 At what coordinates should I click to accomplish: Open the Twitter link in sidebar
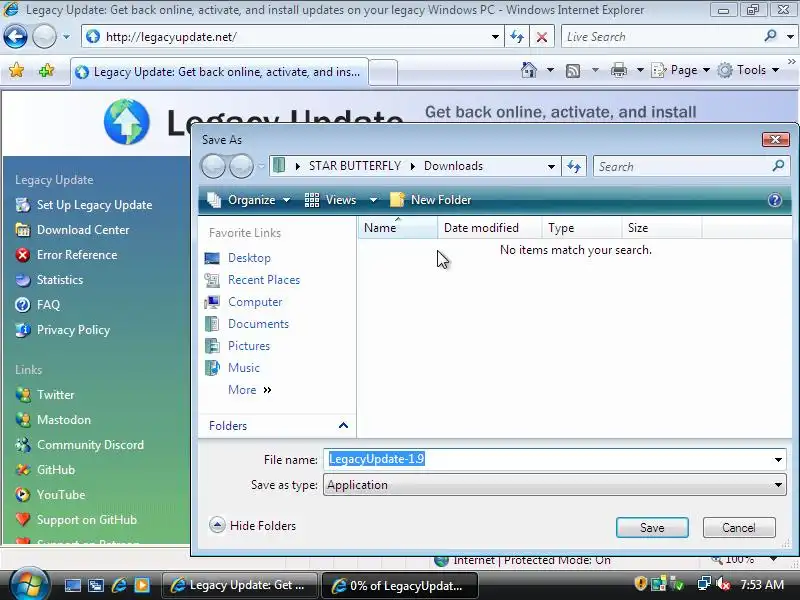point(55,394)
